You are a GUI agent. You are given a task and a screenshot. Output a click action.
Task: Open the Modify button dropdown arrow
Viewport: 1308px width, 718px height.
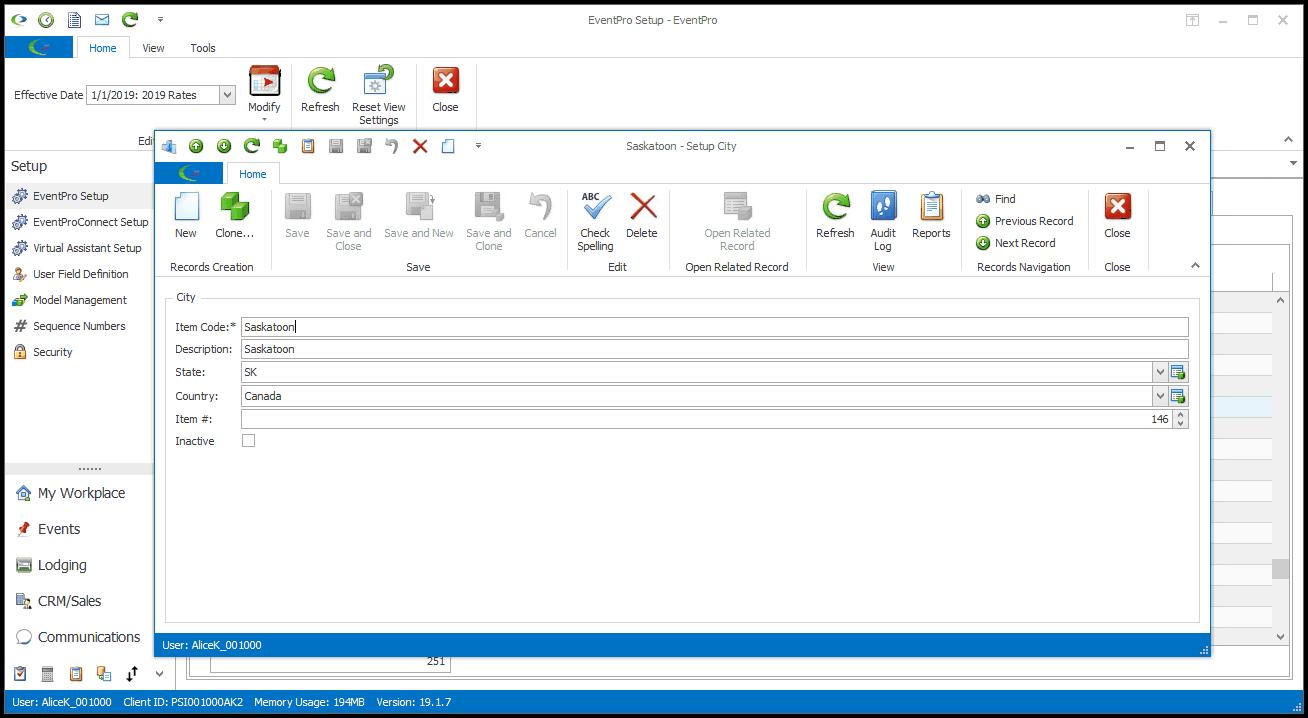pyautogui.click(x=264, y=120)
